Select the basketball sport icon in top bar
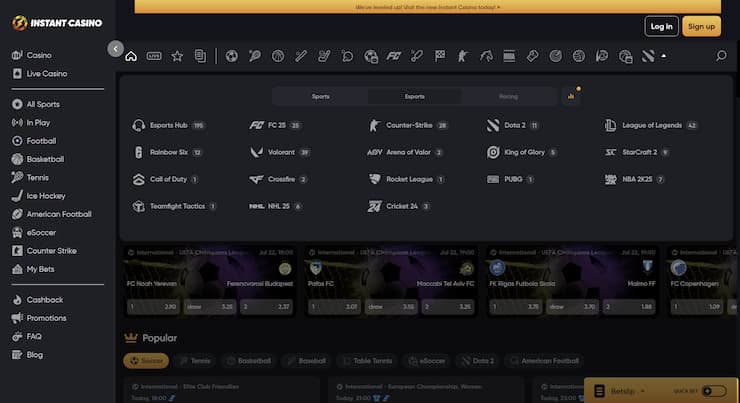Image resolution: width=740 pixels, height=403 pixels. 278,56
